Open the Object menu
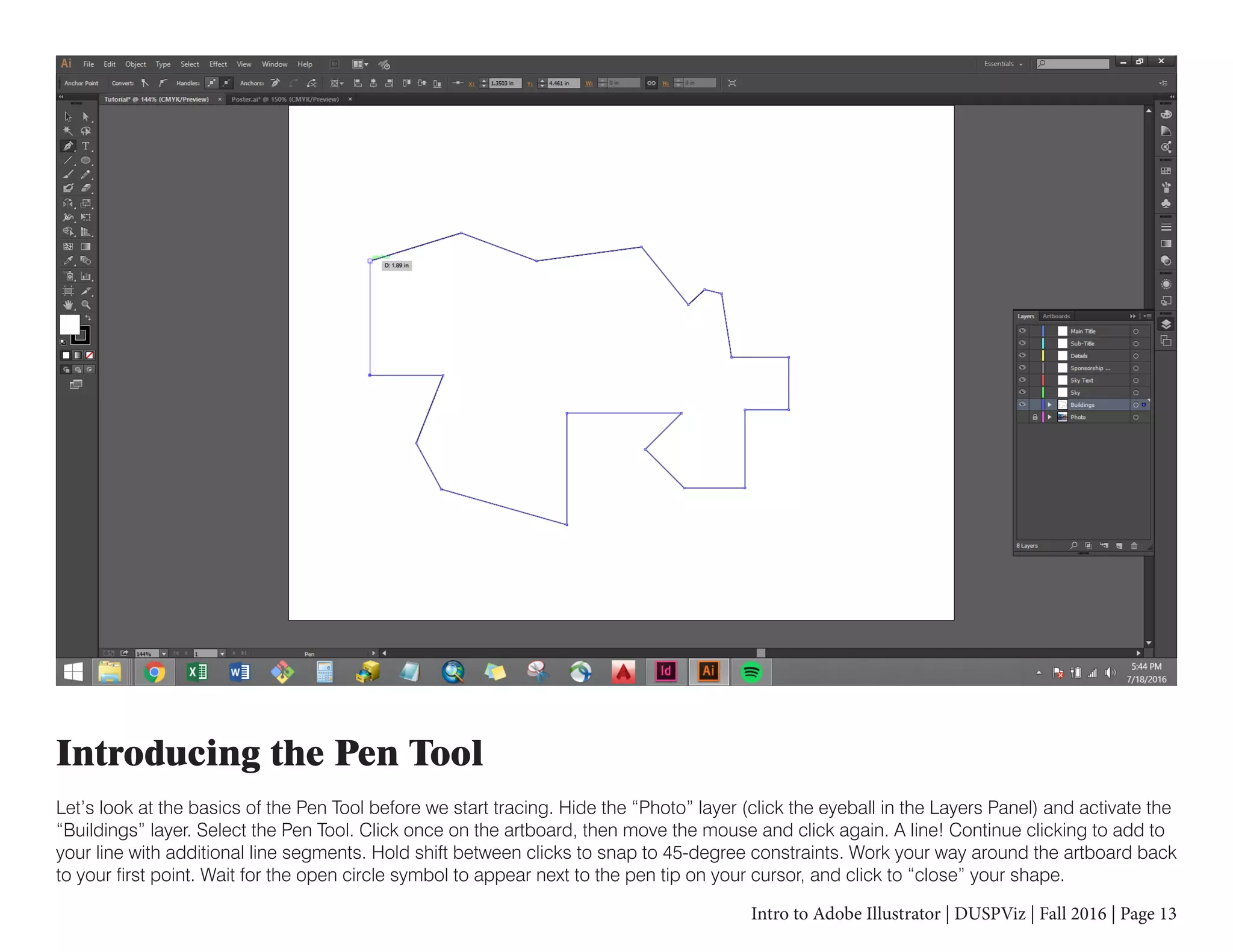 [135, 64]
